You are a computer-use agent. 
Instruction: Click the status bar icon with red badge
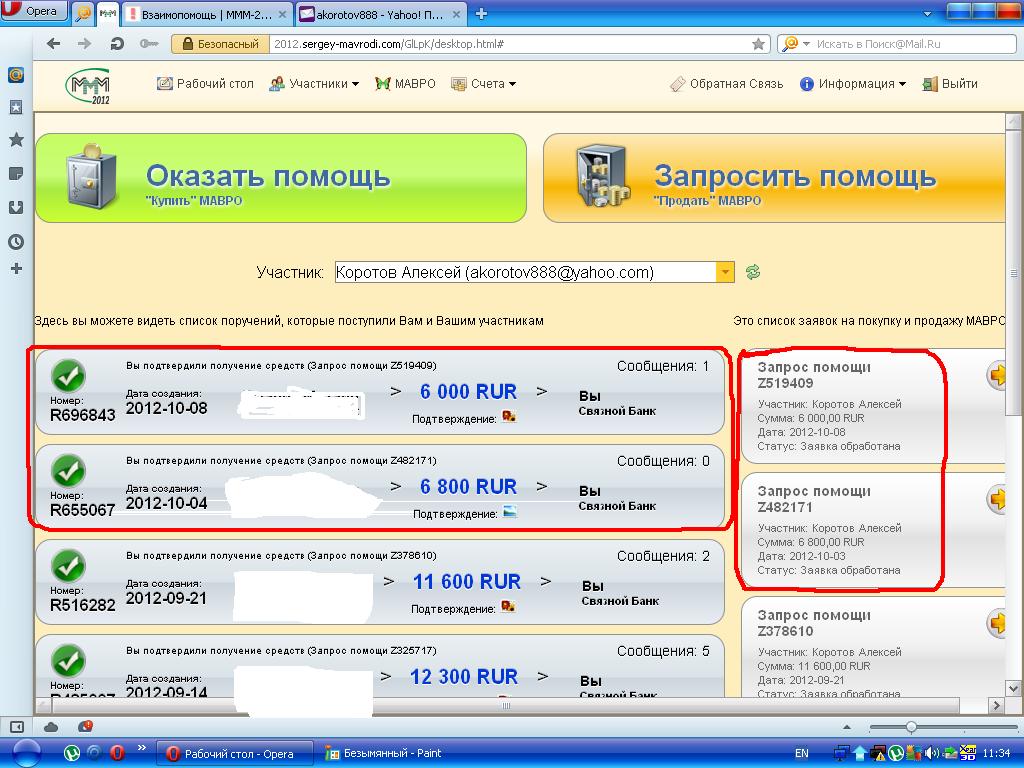85,727
